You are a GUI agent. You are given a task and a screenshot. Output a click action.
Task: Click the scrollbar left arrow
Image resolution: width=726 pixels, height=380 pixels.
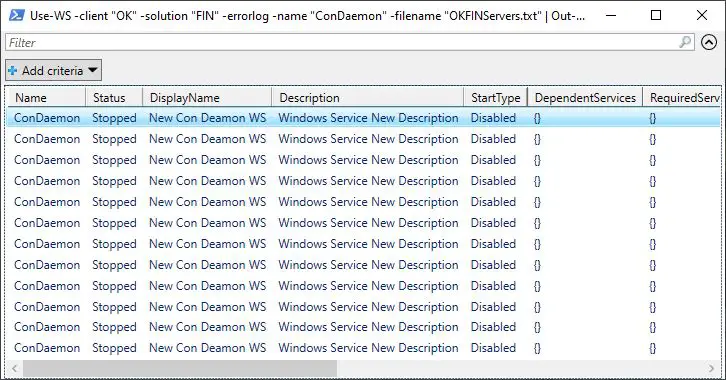14,368
